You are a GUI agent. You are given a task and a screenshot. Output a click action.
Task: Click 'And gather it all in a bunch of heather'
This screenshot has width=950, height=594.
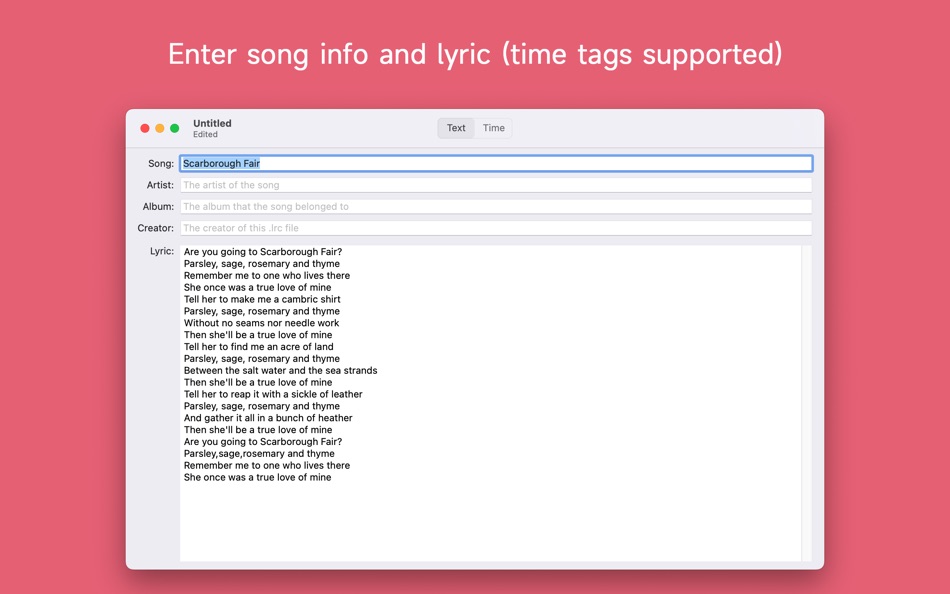click(x=268, y=418)
